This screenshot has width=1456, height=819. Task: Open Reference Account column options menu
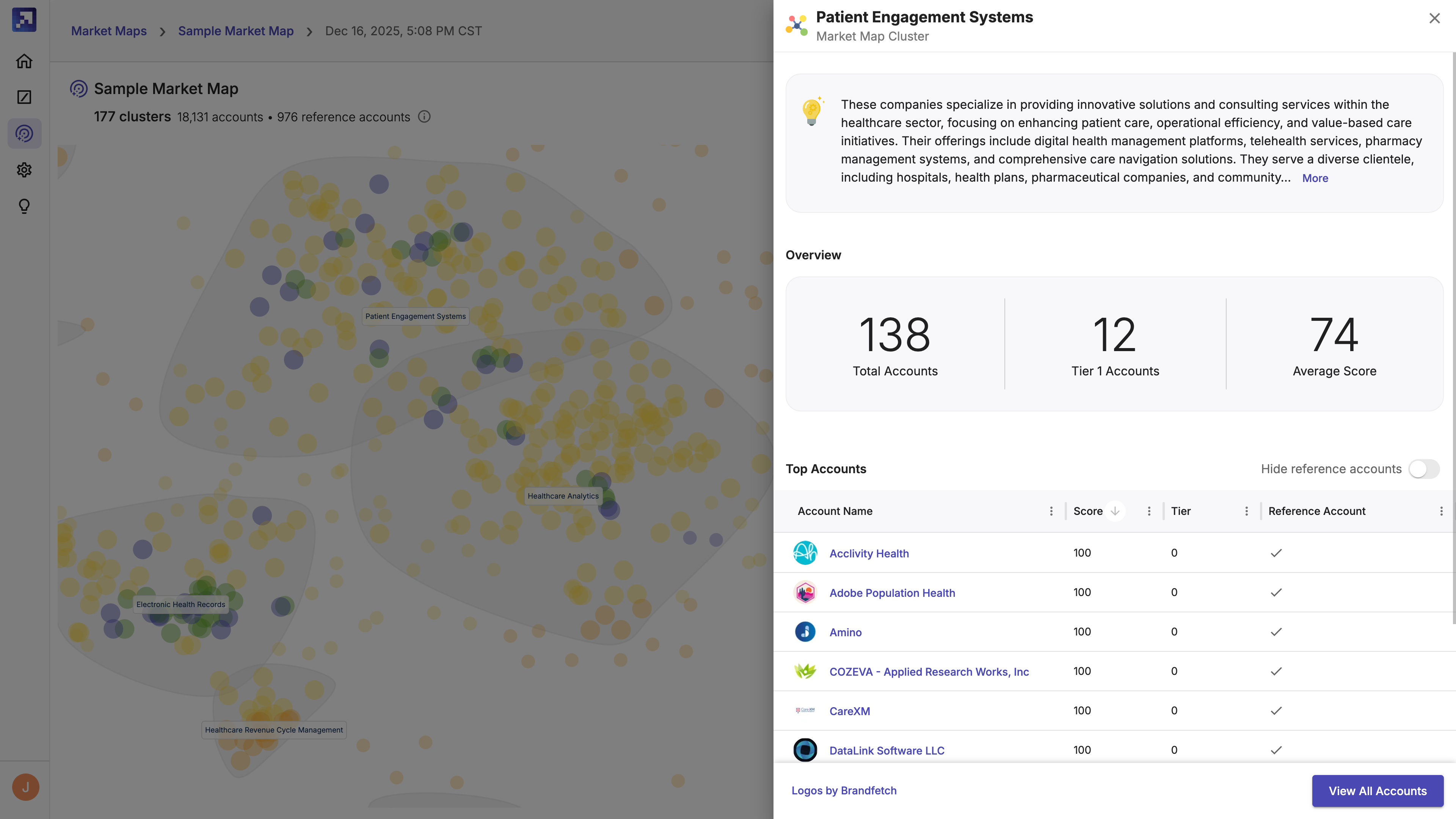1441,511
